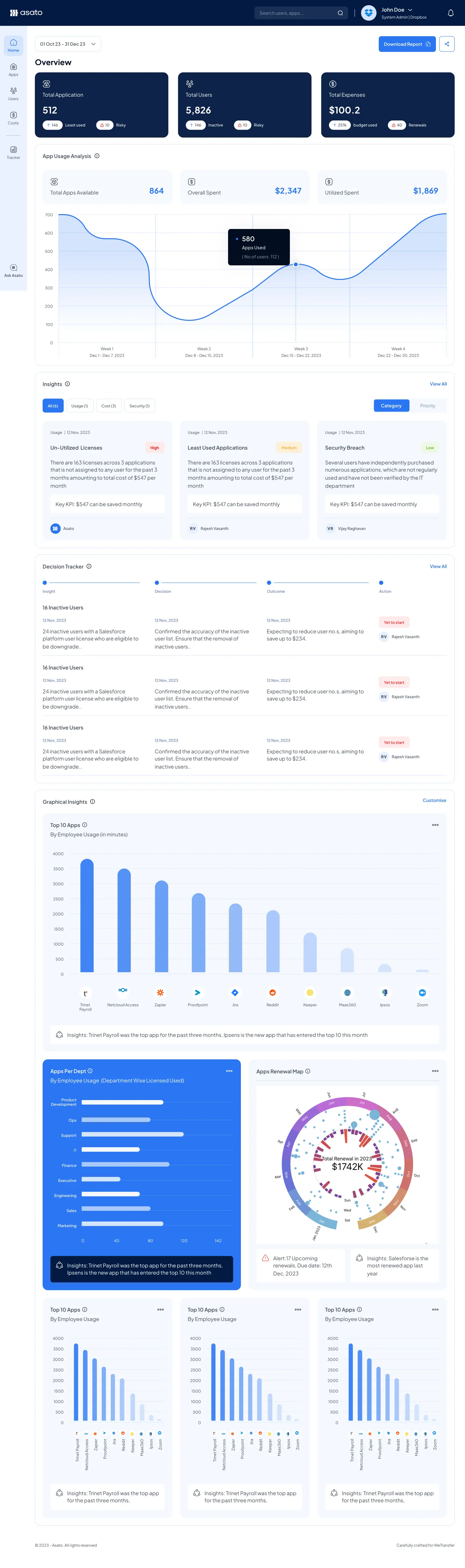465x1568 pixels.
Task: Expand the John Doe account menu chevron
Action: pyautogui.click(x=410, y=10)
